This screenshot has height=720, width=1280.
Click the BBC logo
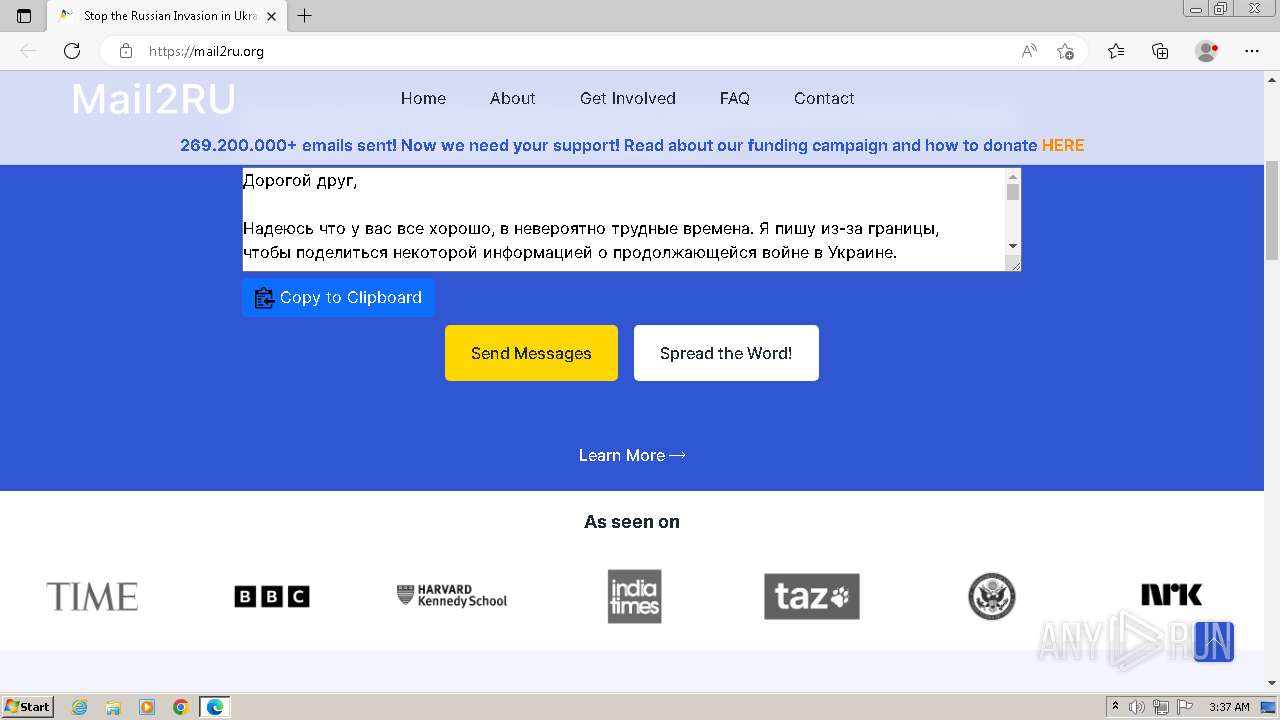pos(272,597)
